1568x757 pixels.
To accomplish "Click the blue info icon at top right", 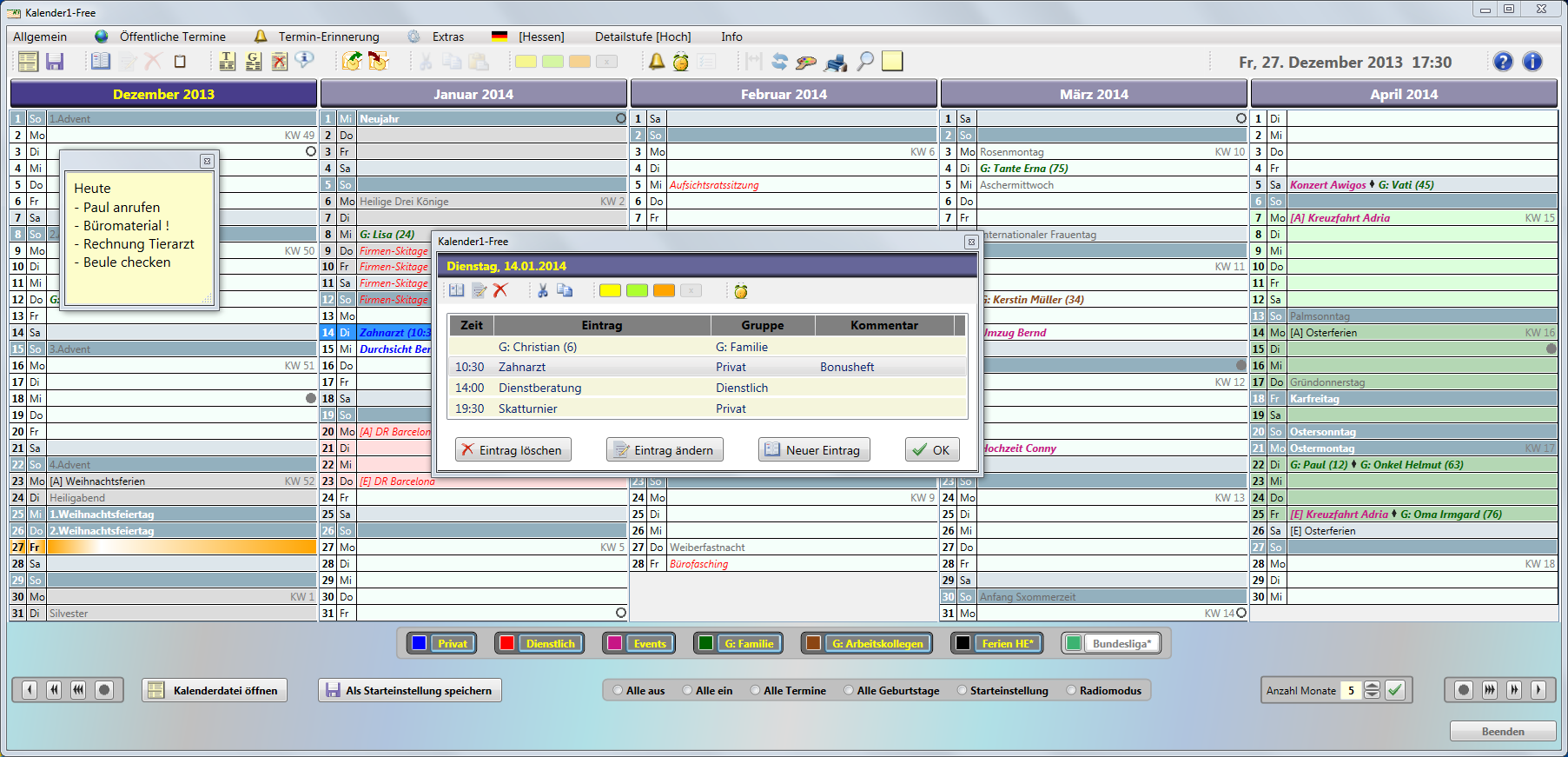I will (1532, 62).
